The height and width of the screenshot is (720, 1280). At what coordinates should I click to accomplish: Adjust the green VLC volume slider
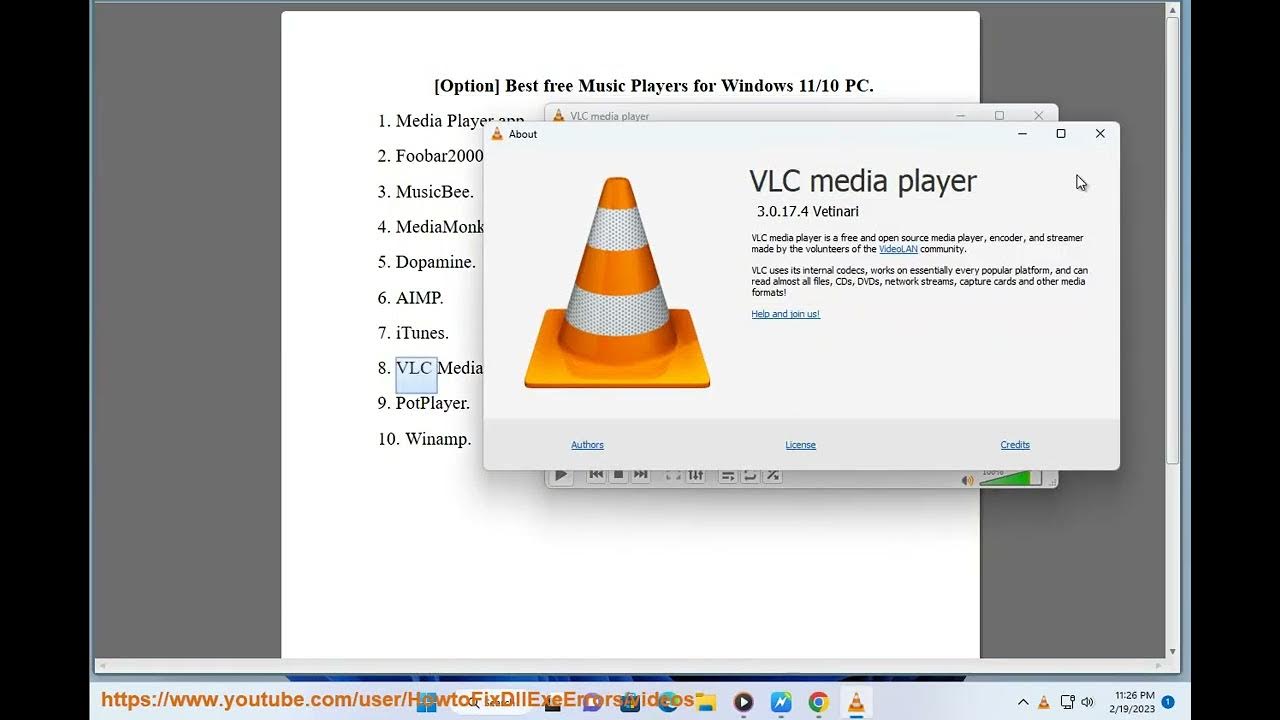(x=1010, y=479)
